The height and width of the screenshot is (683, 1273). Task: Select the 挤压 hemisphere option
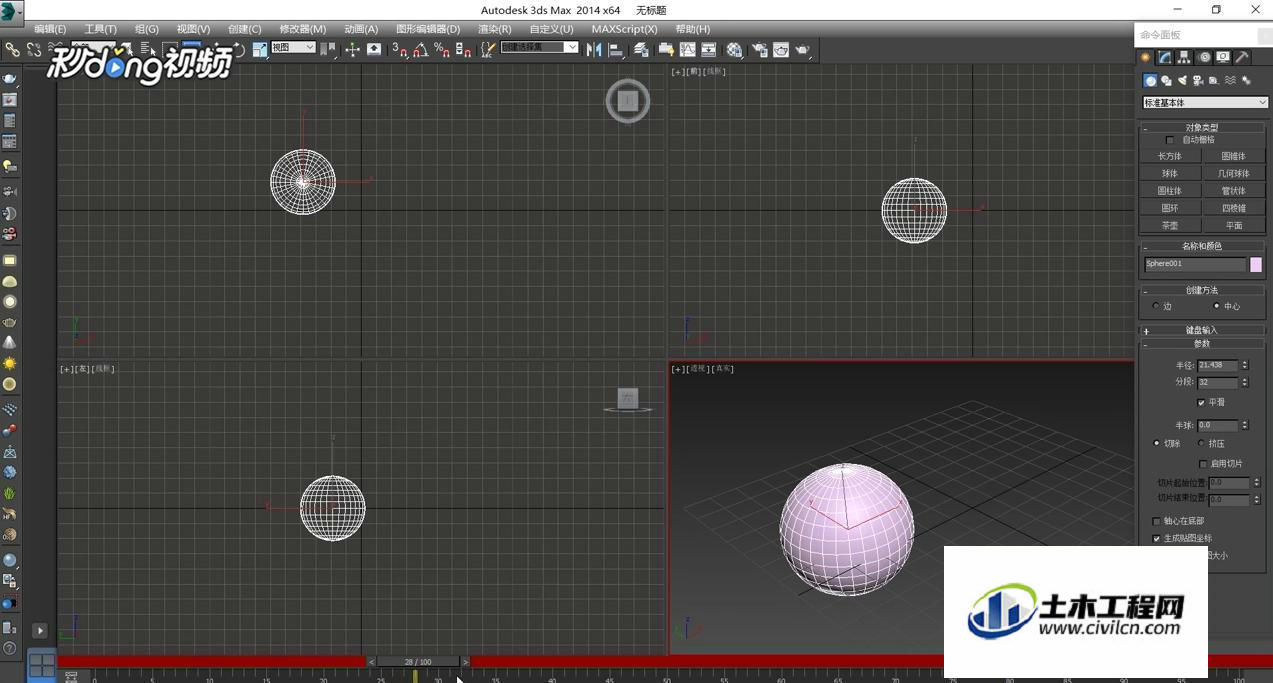tap(1201, 443)
